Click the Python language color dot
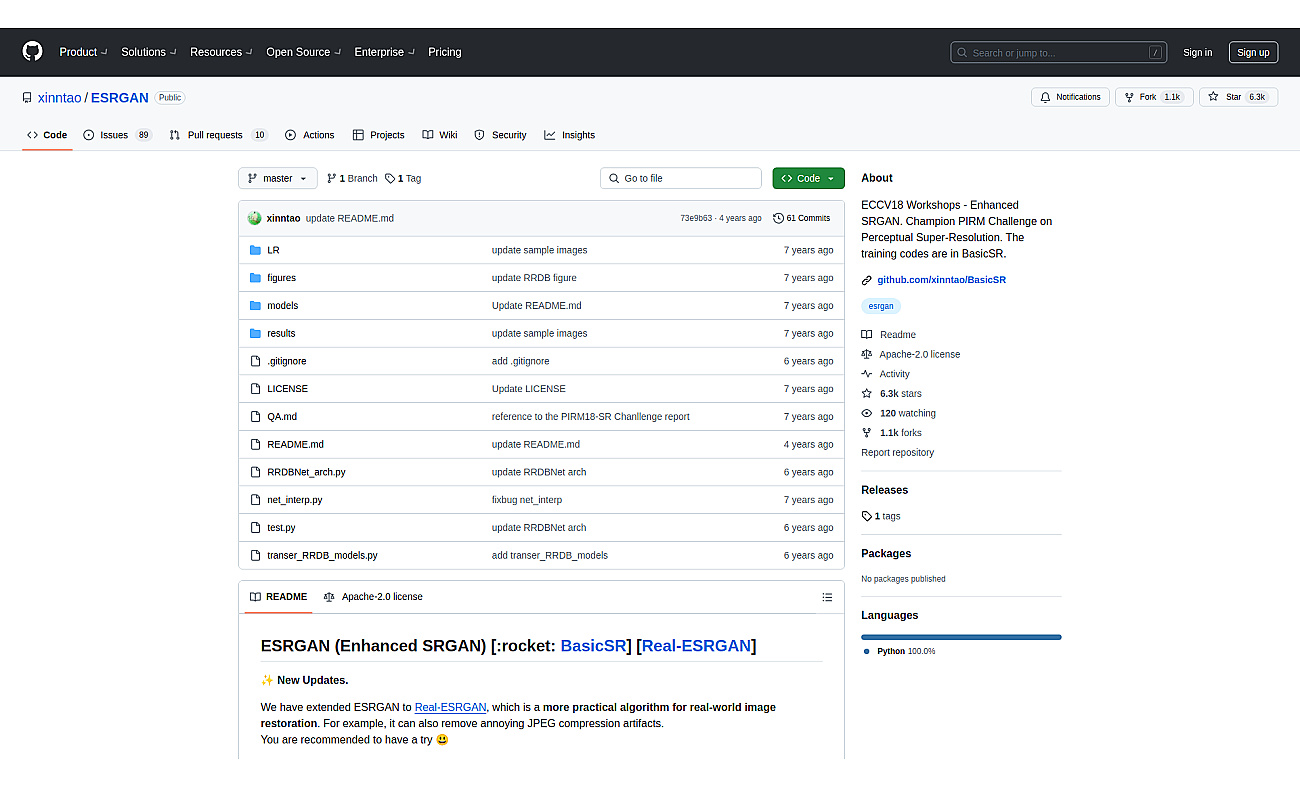 click(866, 651)
